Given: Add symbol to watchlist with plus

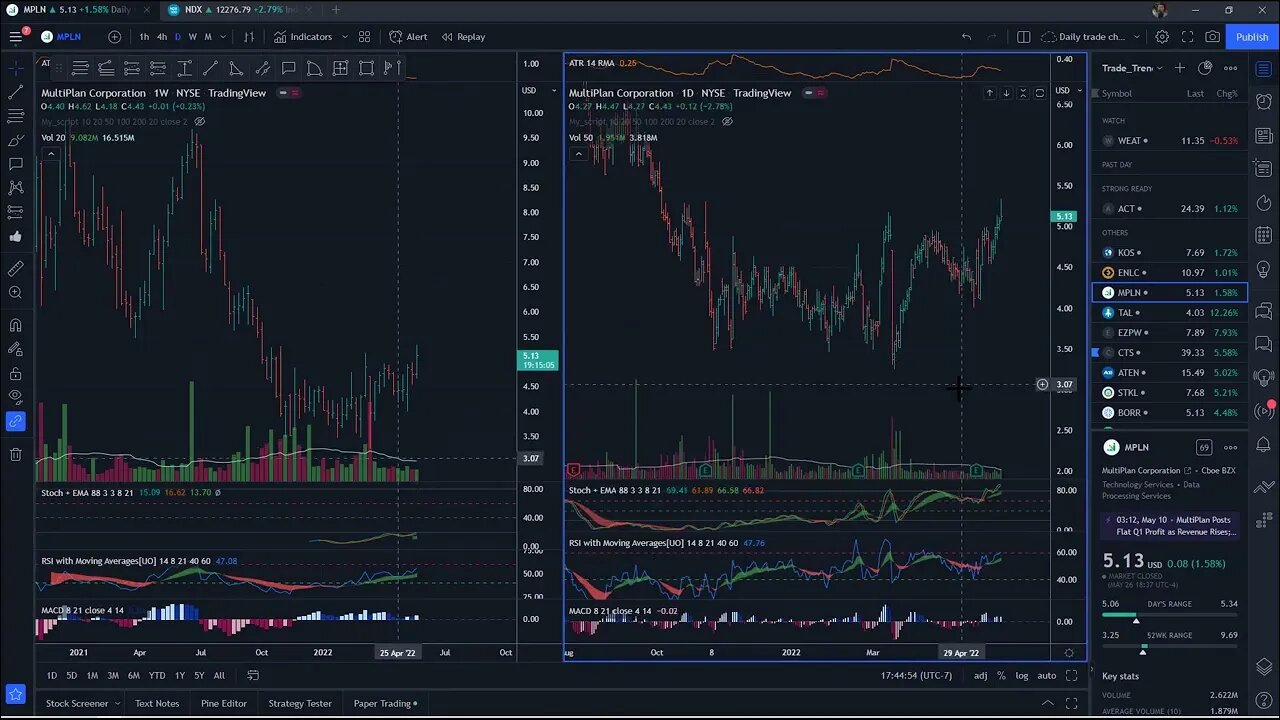Looking at the screenshot, I should [1180, 68].
